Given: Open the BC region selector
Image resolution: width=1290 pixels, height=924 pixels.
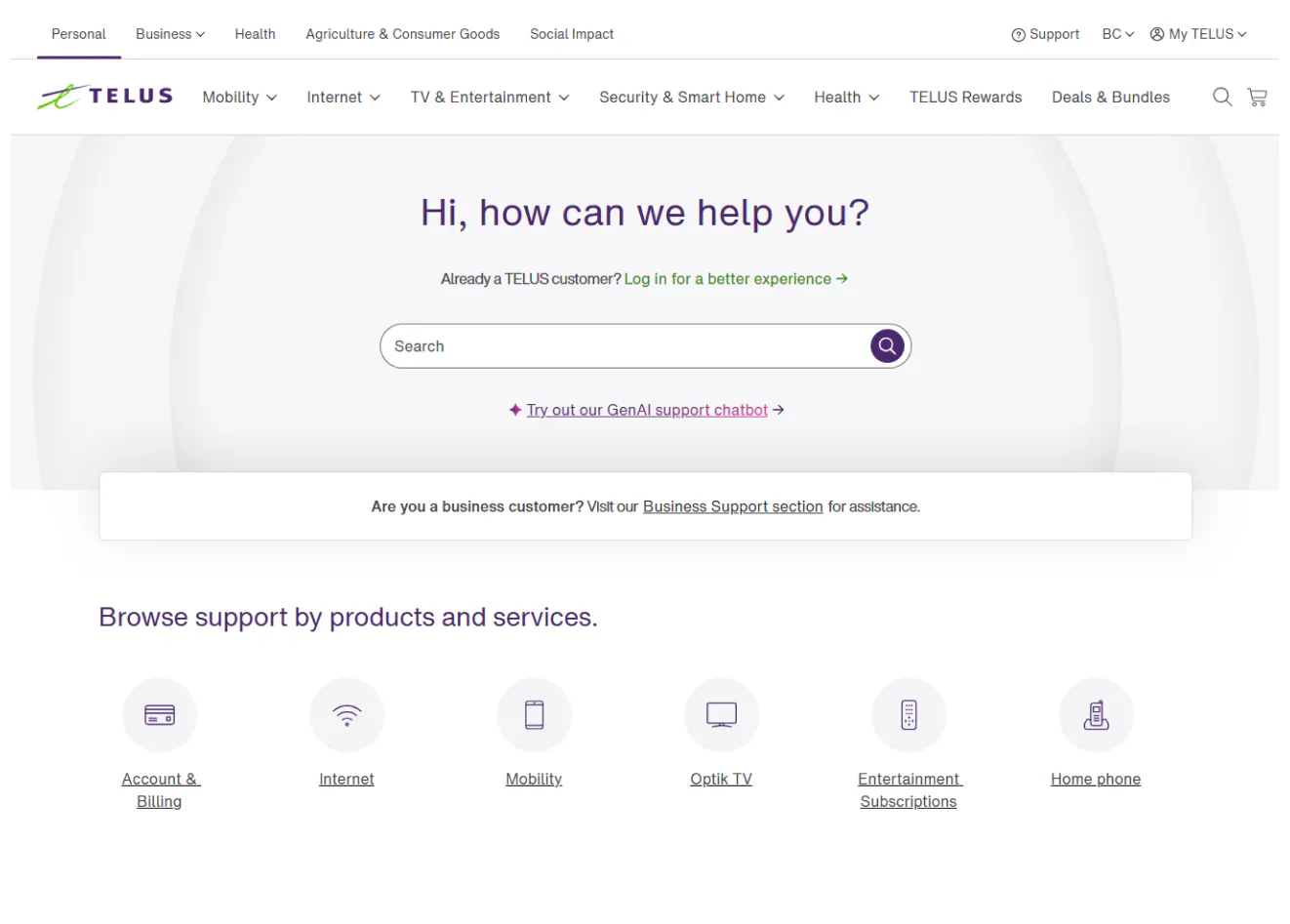Looking at the screenshot, I should pos(1118,34).
